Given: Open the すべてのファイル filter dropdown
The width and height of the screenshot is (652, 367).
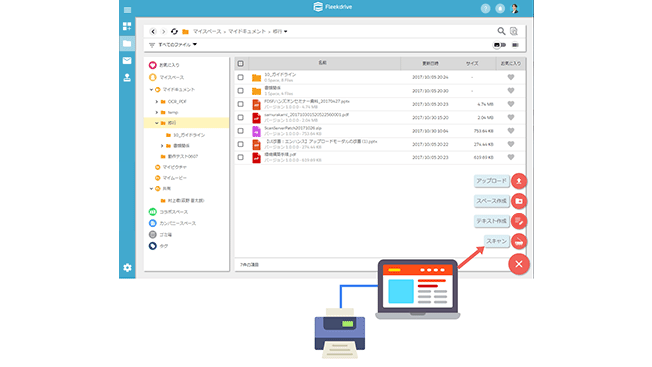Looking at the screenshot, I should point(178,44).
